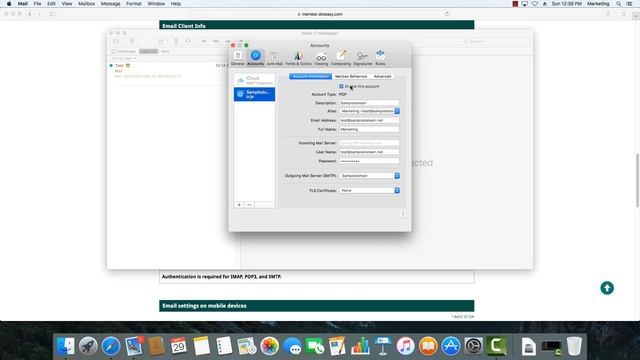The height and width of the screenshot is (360, 640).
Task: Switch to Mailbox Behaviors tab
Action: tap(351, 76)
